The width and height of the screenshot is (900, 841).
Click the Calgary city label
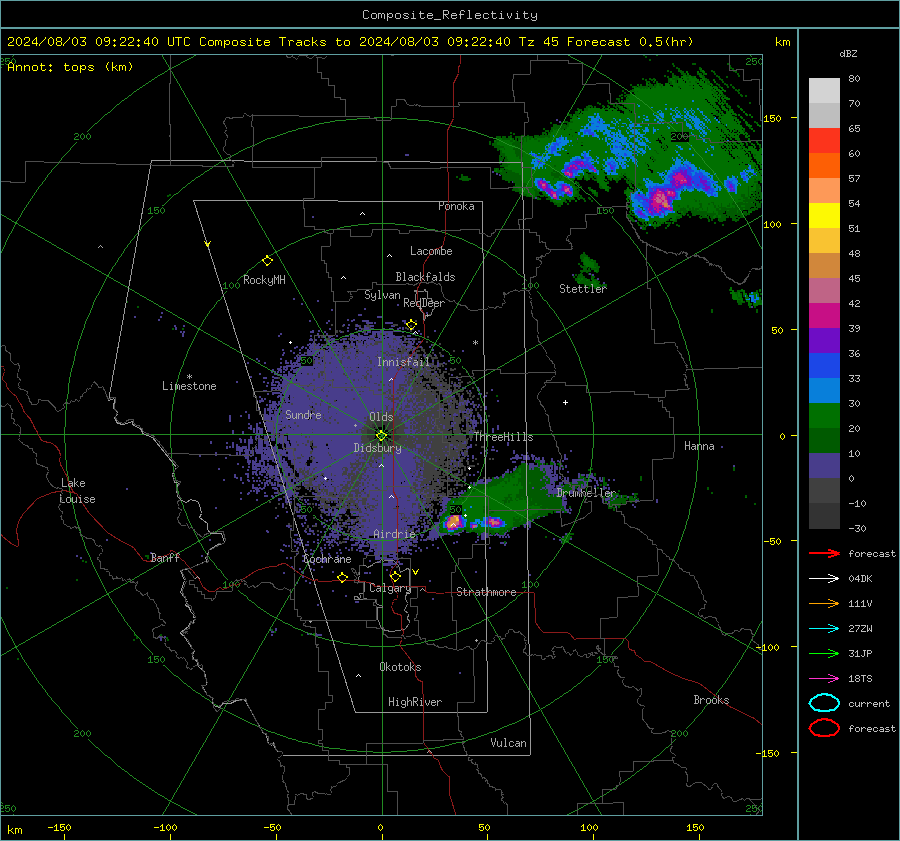click(390, 588)
